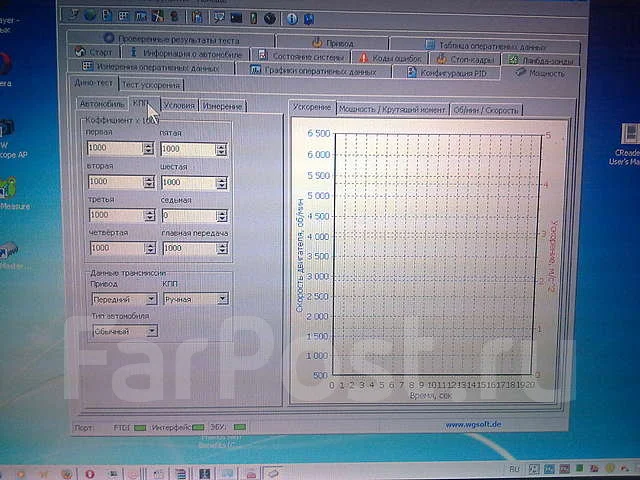This screenshot has width=640, height=480.
Task: Select the Дино-тест sub-tab
Action: coord(93,83)
